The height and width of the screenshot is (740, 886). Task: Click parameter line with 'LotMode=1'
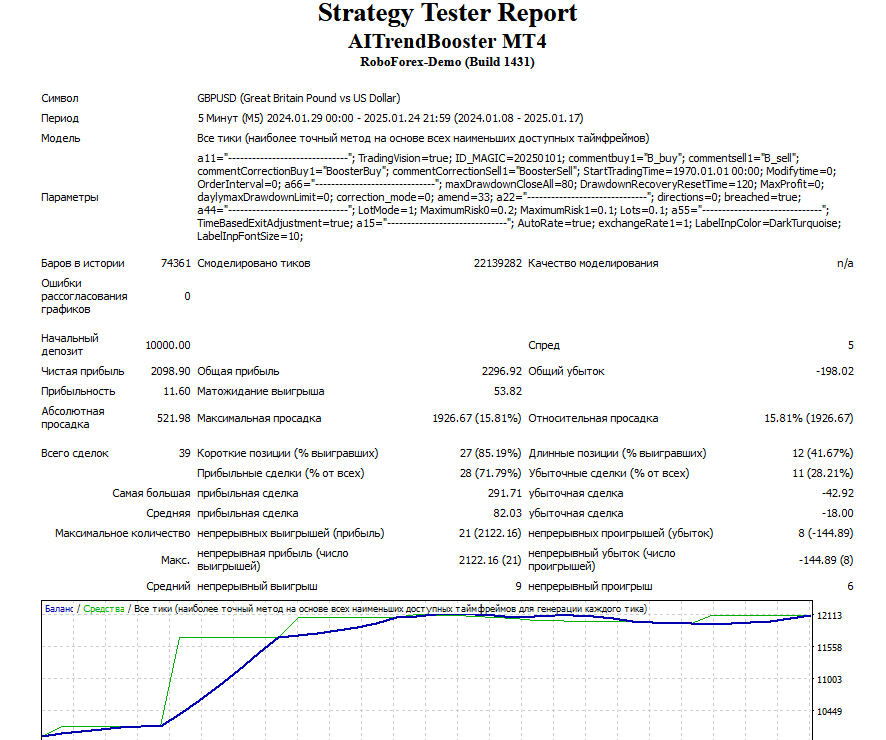pyautogui.click(x=513, y=210)
